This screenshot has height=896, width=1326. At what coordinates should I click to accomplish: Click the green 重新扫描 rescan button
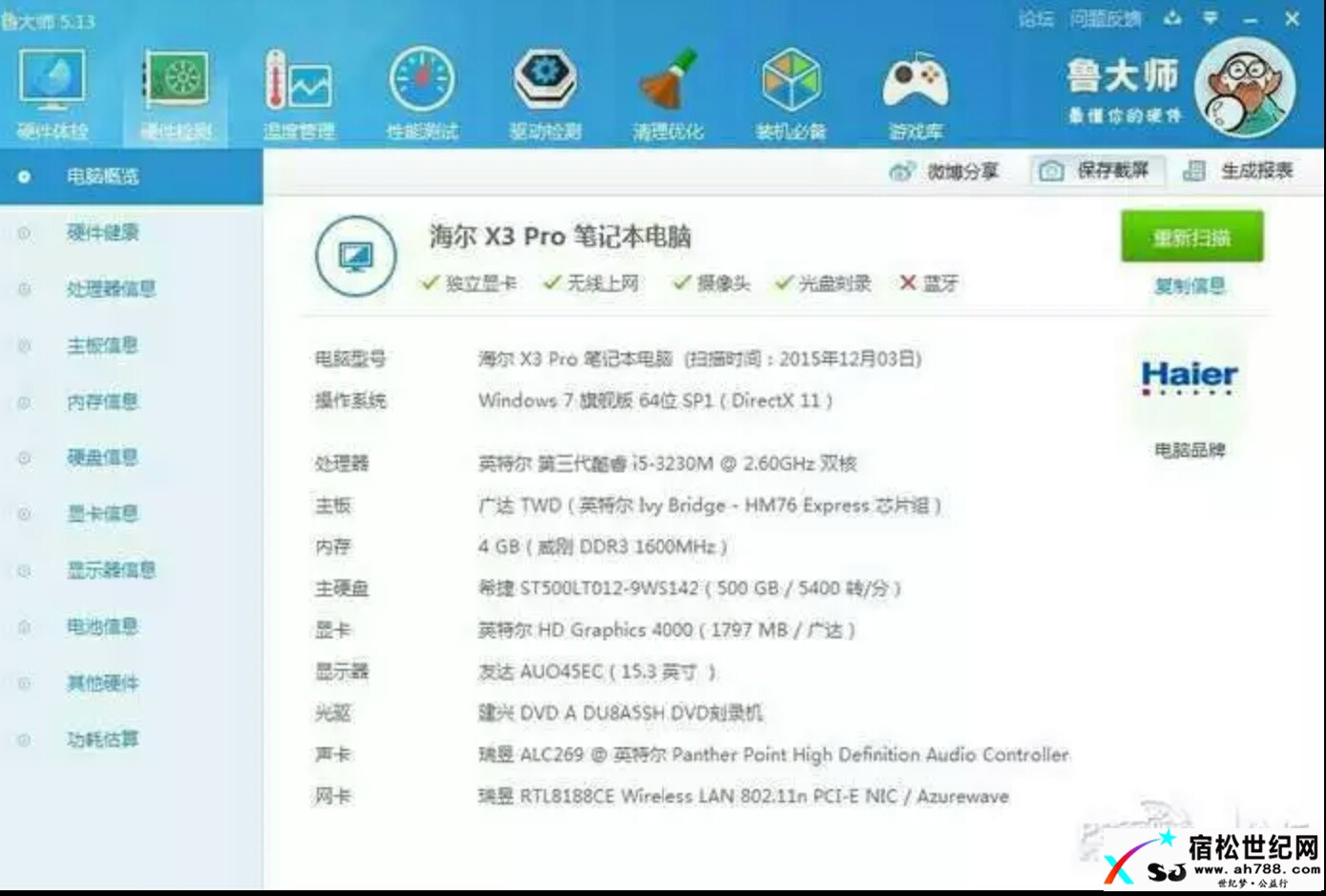pyautogui.click(x=1191, y=238)
